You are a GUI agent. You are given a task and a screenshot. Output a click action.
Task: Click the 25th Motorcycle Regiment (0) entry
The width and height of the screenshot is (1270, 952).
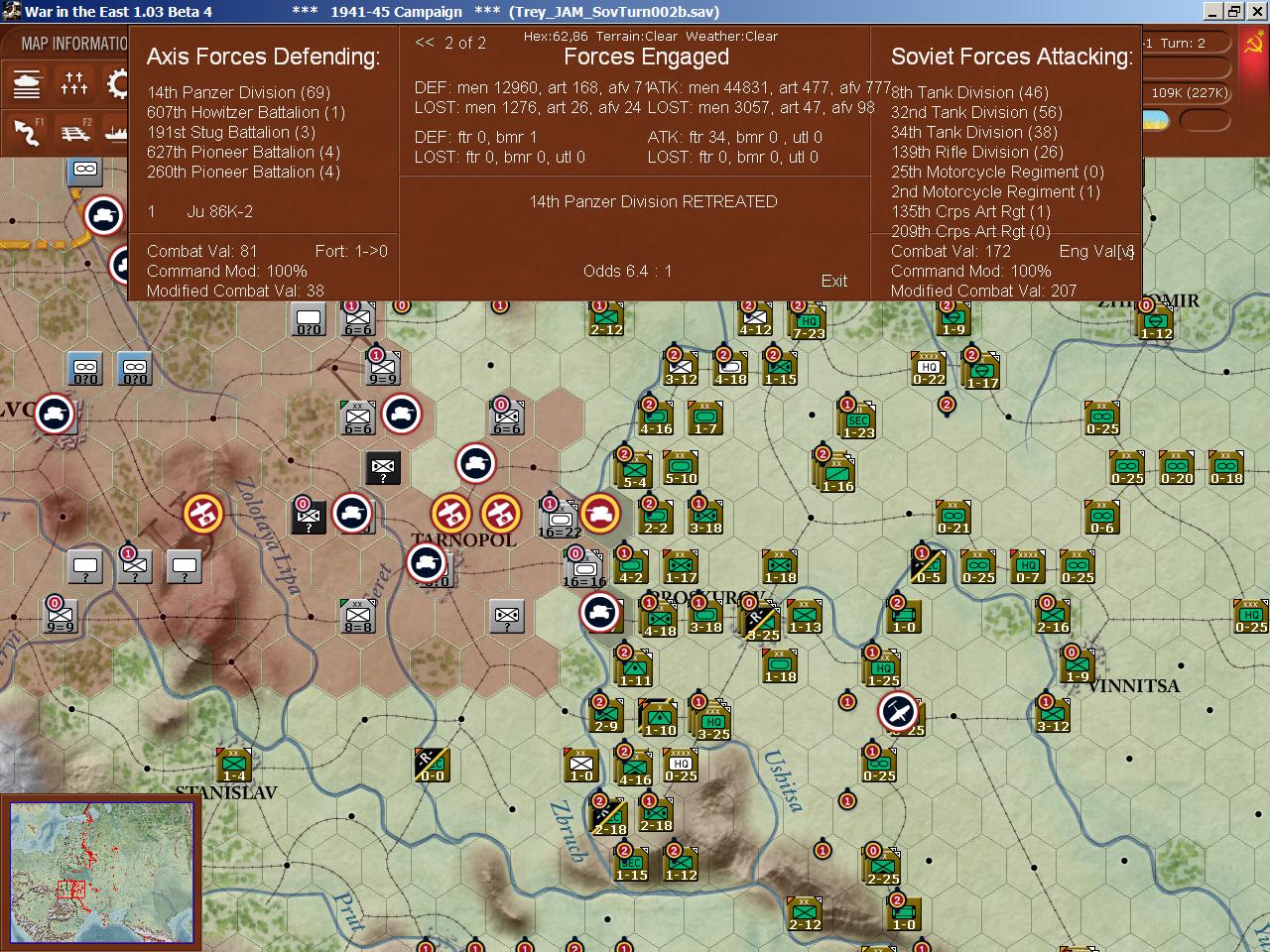997,172
